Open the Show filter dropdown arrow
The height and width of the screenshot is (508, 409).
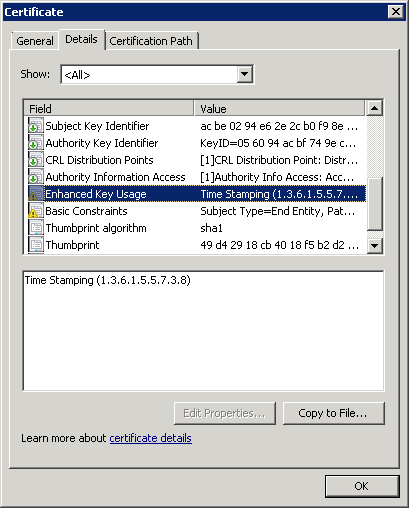point(244,74)
